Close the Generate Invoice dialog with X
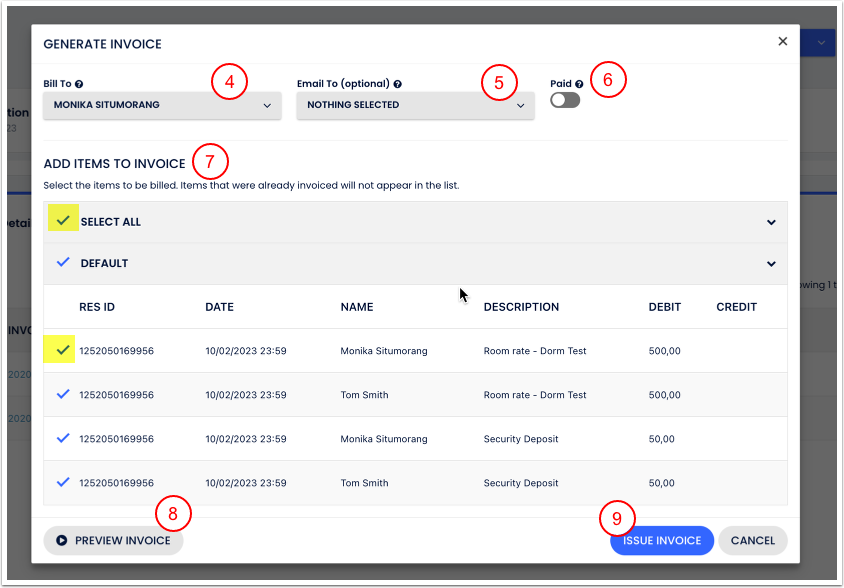 point(782,42)
